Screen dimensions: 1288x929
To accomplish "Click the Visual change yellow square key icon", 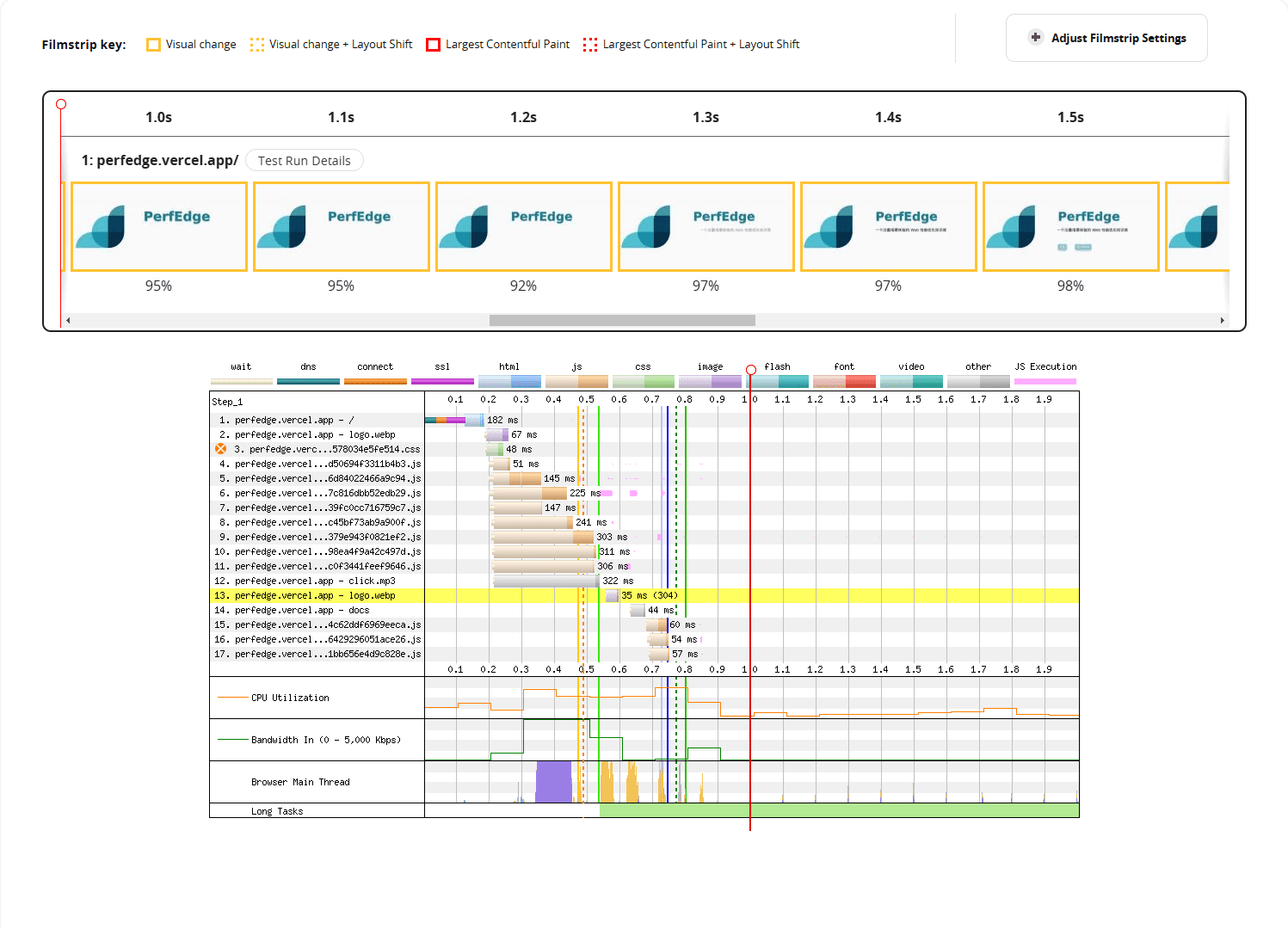I will [153, 45].
